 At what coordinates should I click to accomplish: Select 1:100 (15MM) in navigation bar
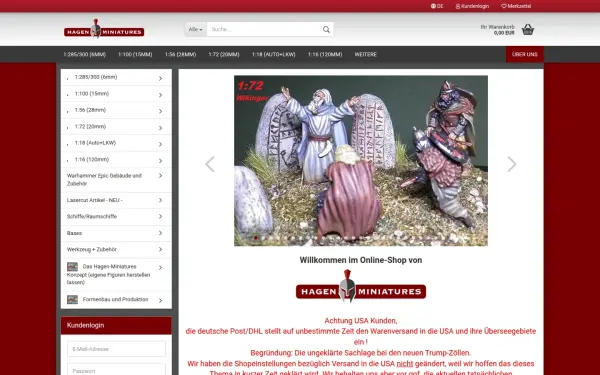pos(135,54)
